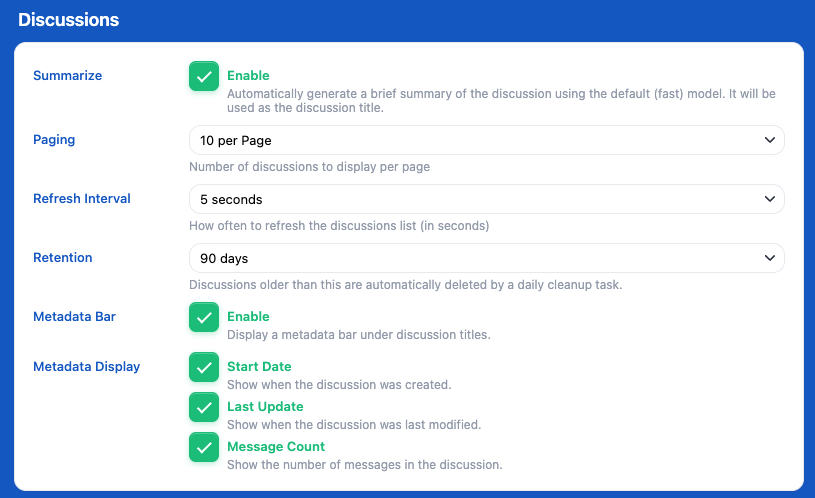Image resolution: width=815 pixels, height=498 pixels.
Task: Disable the Start Date checkbox
Action: [x=204, y=367]
